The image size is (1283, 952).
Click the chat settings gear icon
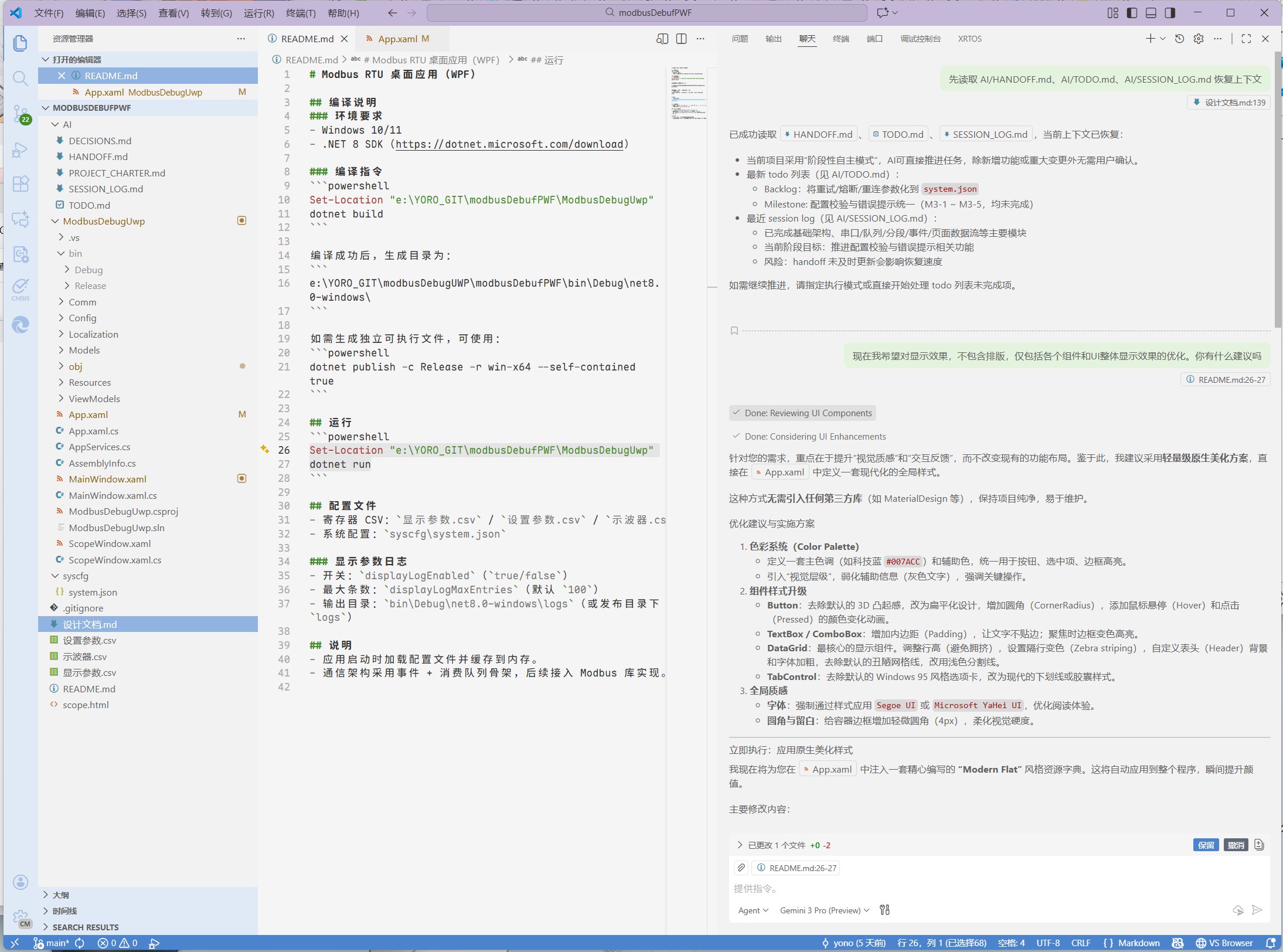pyautogui.click(x=1199, y=39)
